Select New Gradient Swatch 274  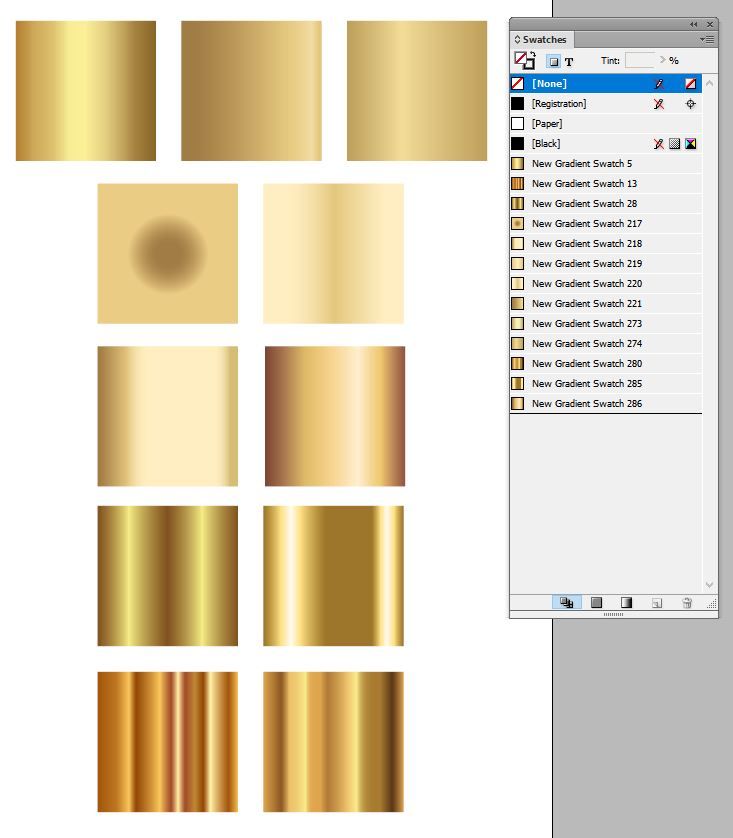point(606,343)
